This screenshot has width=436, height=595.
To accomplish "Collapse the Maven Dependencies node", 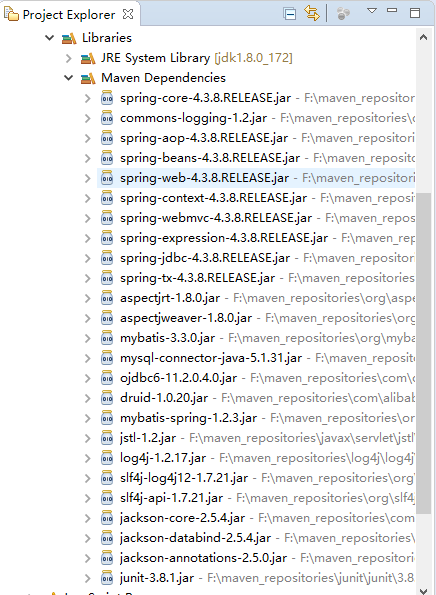I will coord(68,78).
